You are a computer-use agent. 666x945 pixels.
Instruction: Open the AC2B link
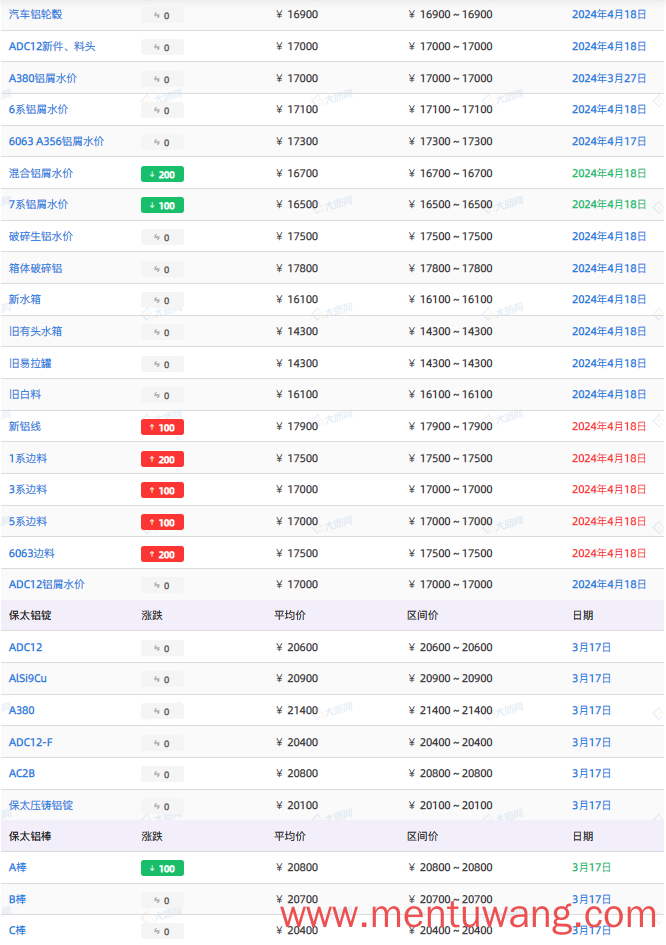(22, 773)
